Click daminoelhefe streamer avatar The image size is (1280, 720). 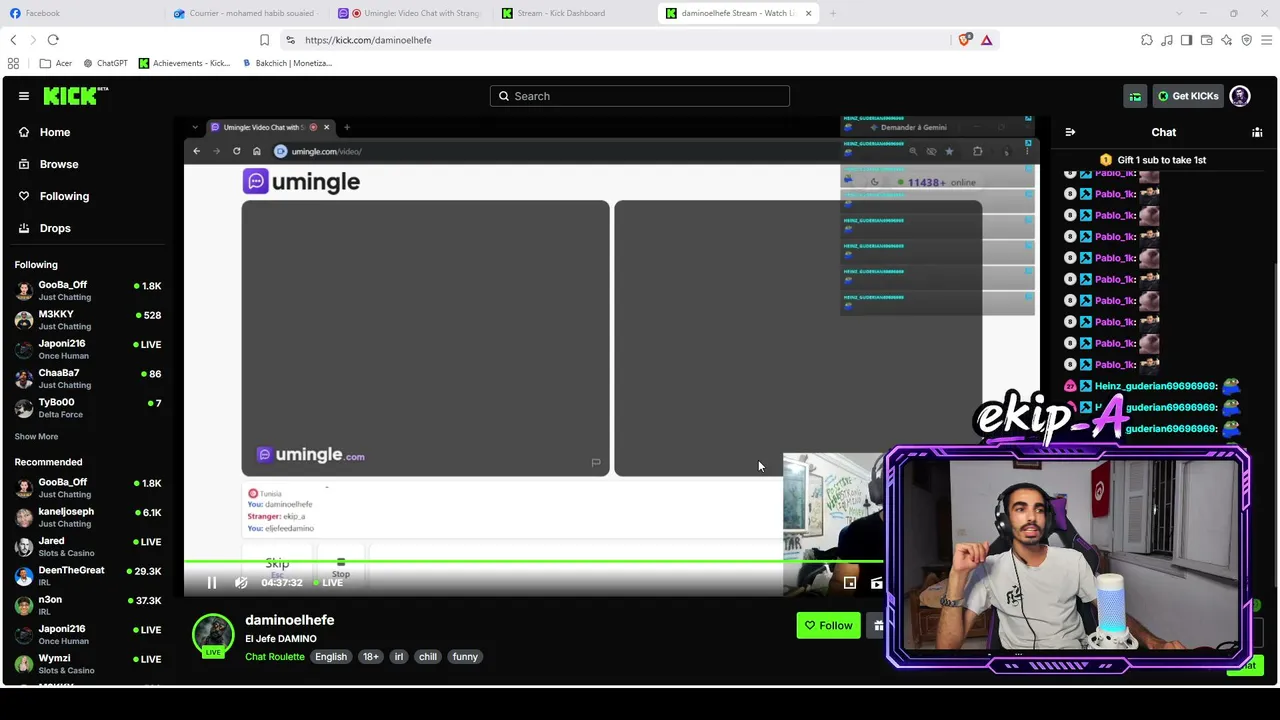pos(213,634)
